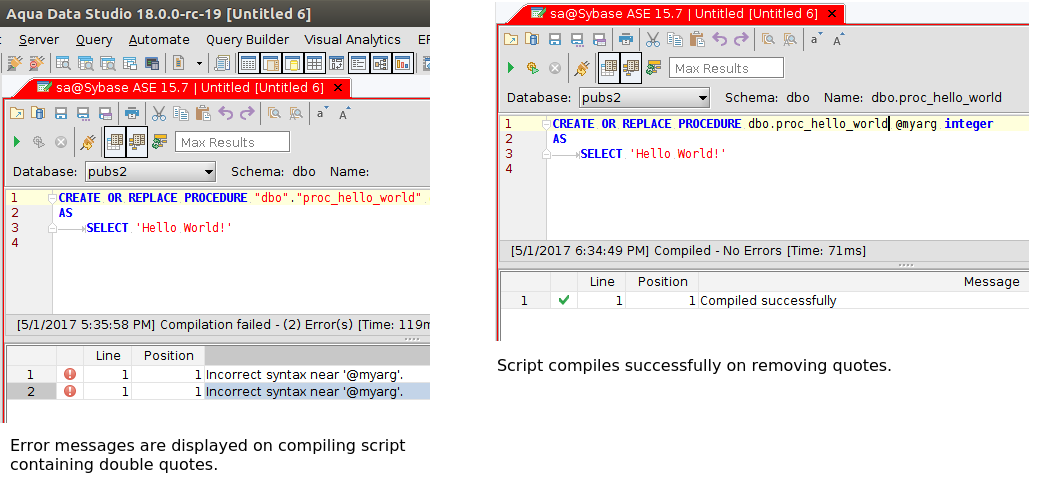Select first 'Incorrect syntax near @myarg' error row
Screen dimensions: 1039x494
(217, 374)
